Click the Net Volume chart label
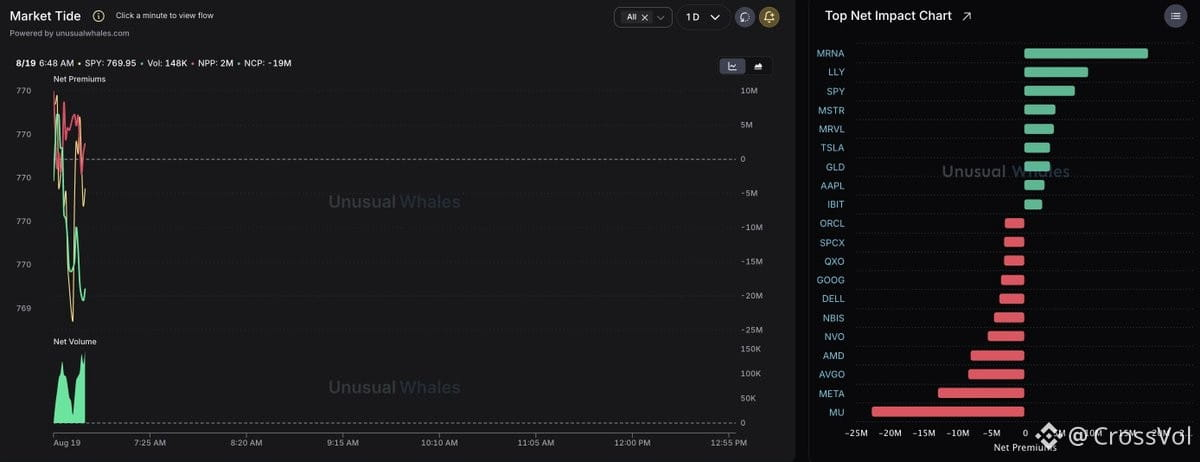 tap(75, 341)
